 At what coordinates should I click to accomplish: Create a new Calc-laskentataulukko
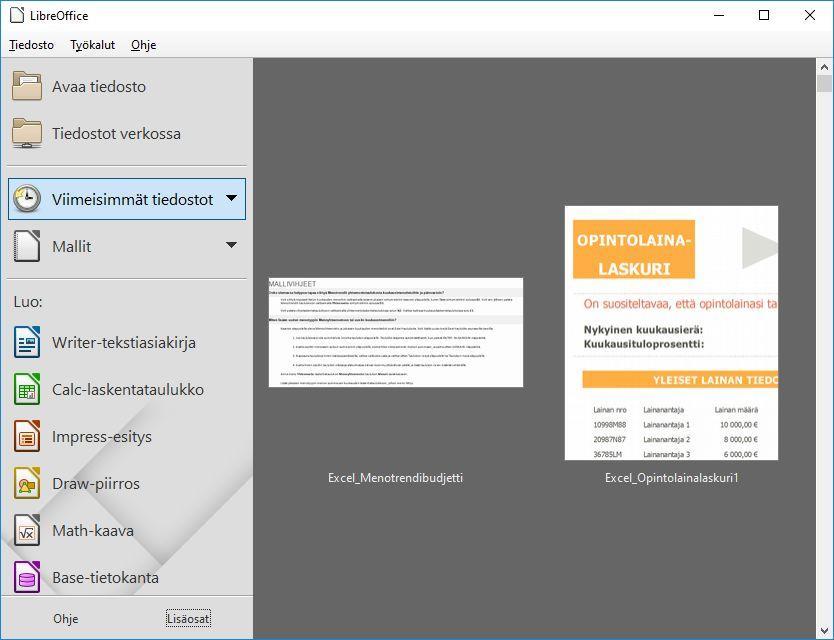point(127,389)
